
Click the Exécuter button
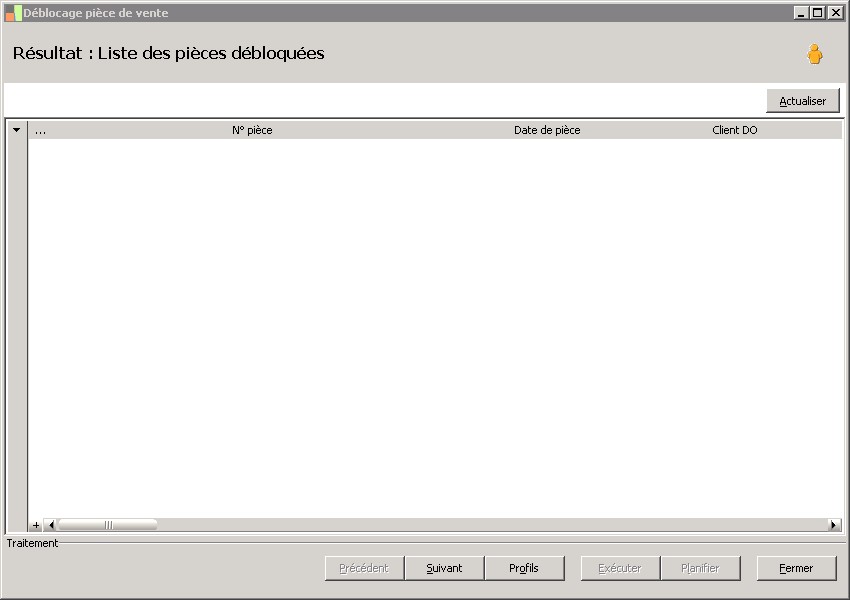click(x=620, y=568)
